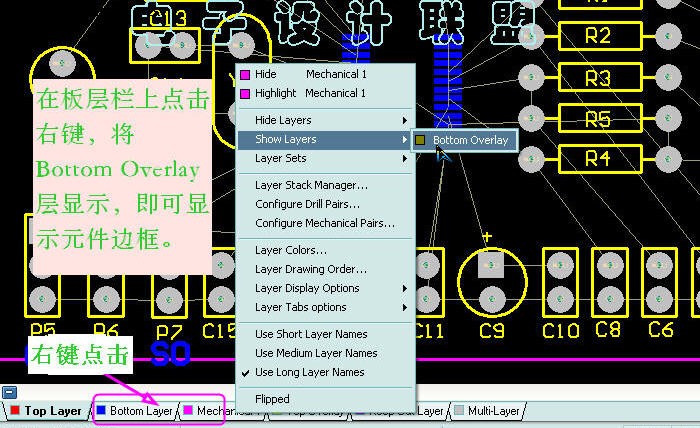Toggle Use Long Layer Names option

tap(309, 372)
